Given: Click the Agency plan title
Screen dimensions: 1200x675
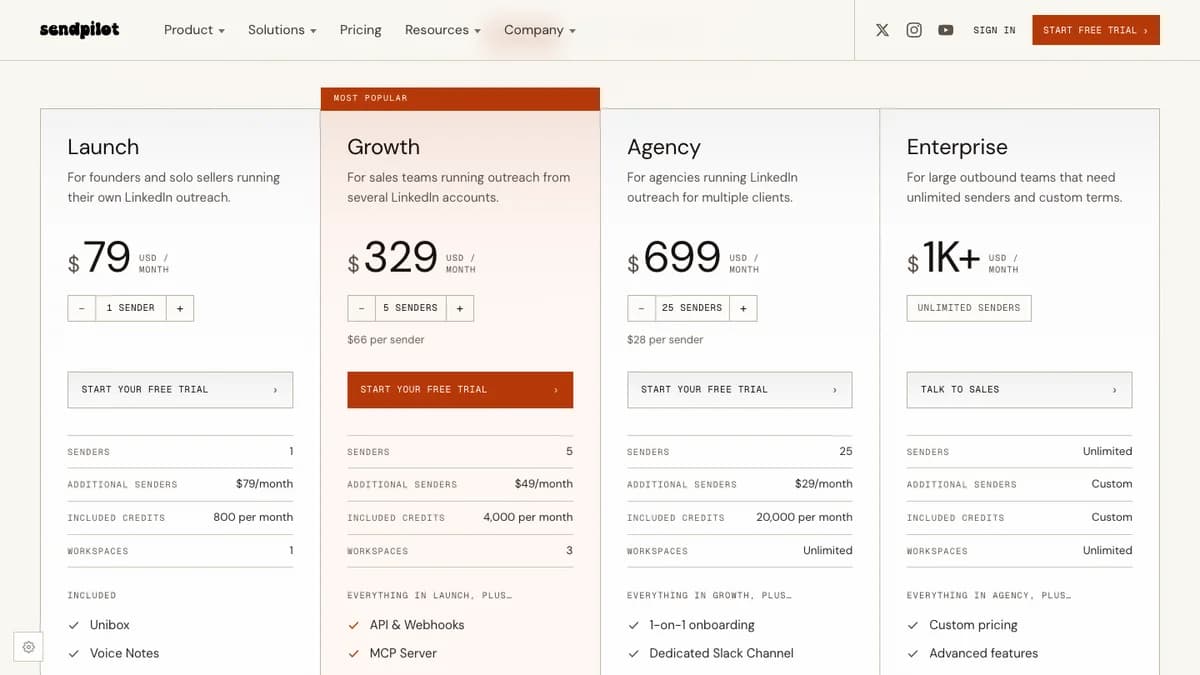Looking at the screenshot, I should click(x=663, y=148).
